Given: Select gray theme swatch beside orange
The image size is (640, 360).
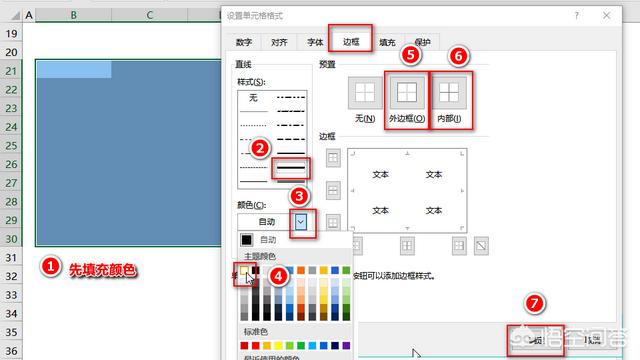Looking at the screenshot, I should [312, 270].
